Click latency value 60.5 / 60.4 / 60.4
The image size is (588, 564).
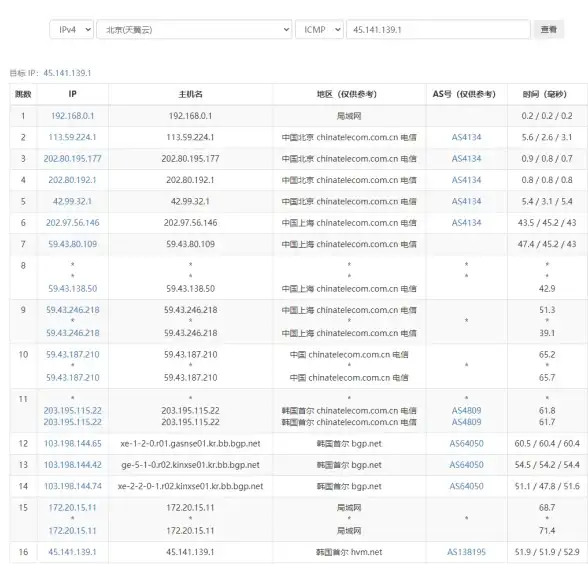coord(547,444)
